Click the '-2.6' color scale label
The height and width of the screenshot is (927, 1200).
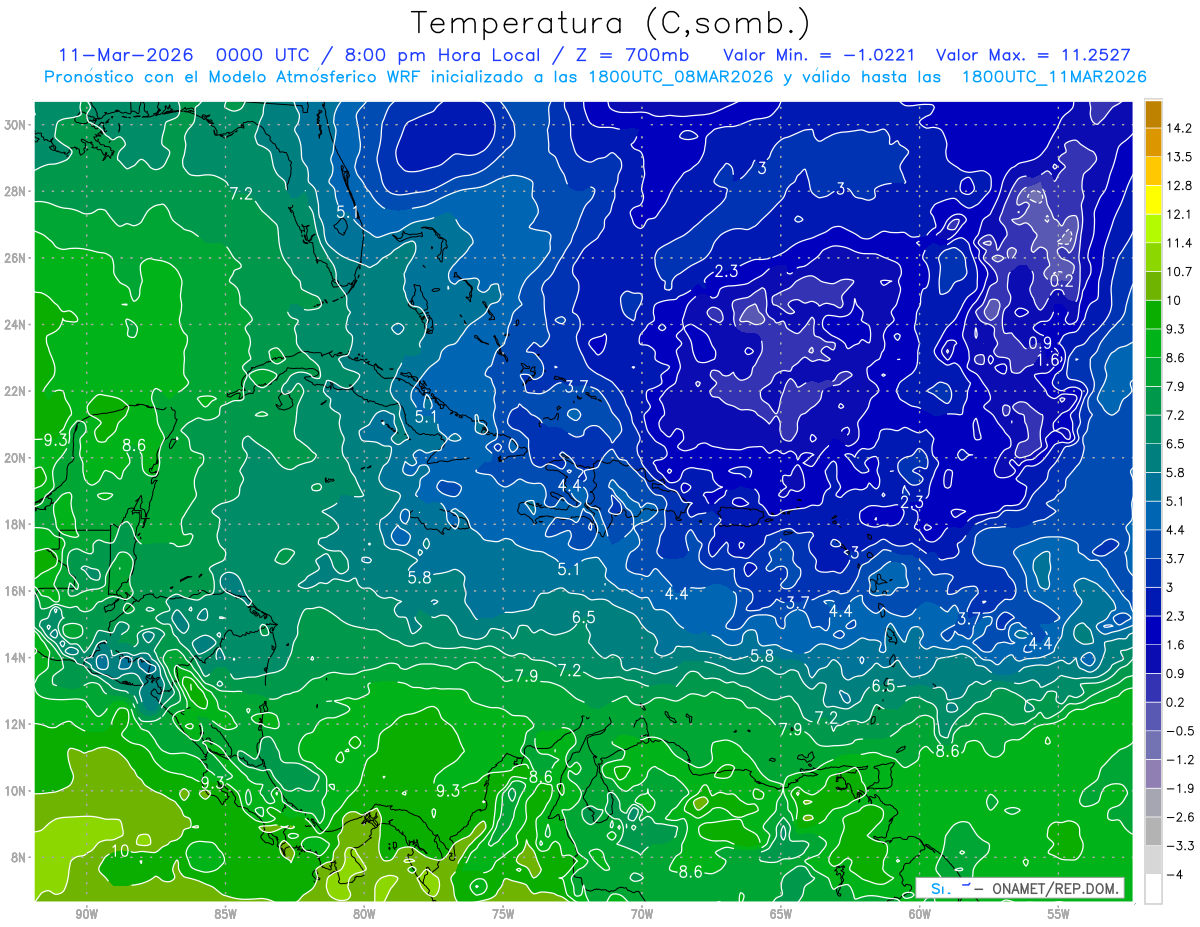click(x=1180, y=817)
